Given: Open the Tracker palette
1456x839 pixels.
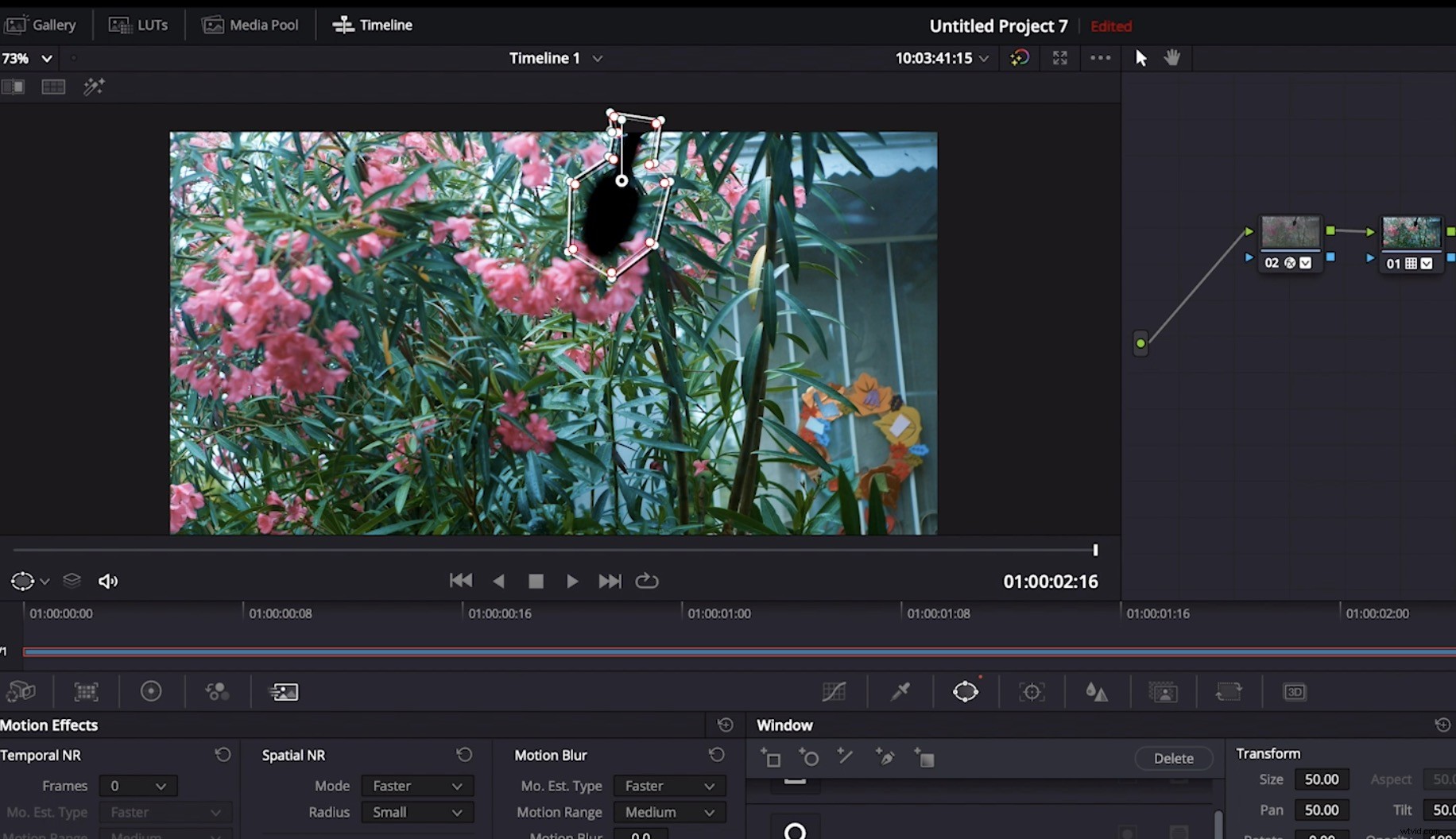Looking at the screenshot, I should [1032, 691].
